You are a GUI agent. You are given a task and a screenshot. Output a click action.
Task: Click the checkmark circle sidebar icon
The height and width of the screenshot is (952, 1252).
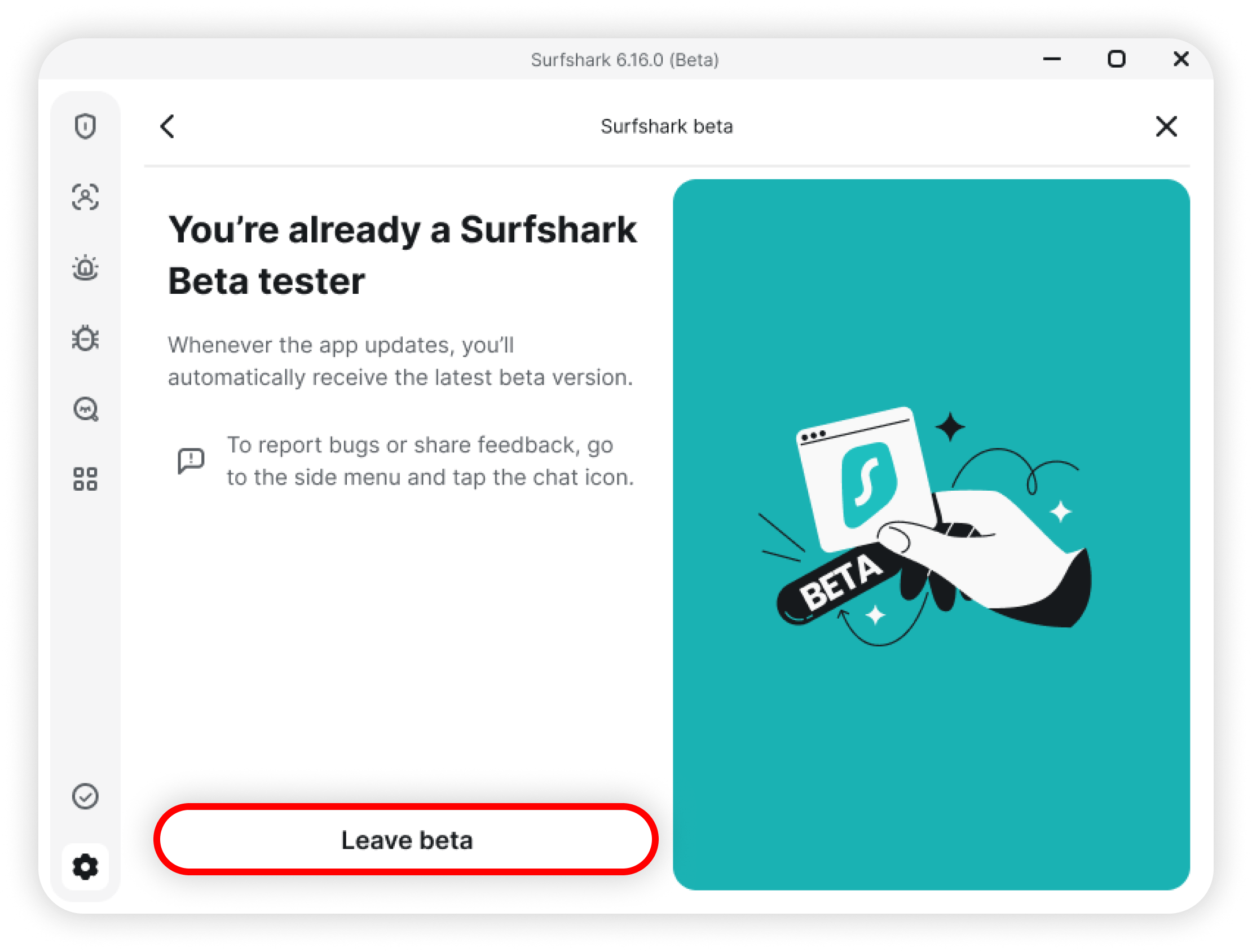pos(85,797)
